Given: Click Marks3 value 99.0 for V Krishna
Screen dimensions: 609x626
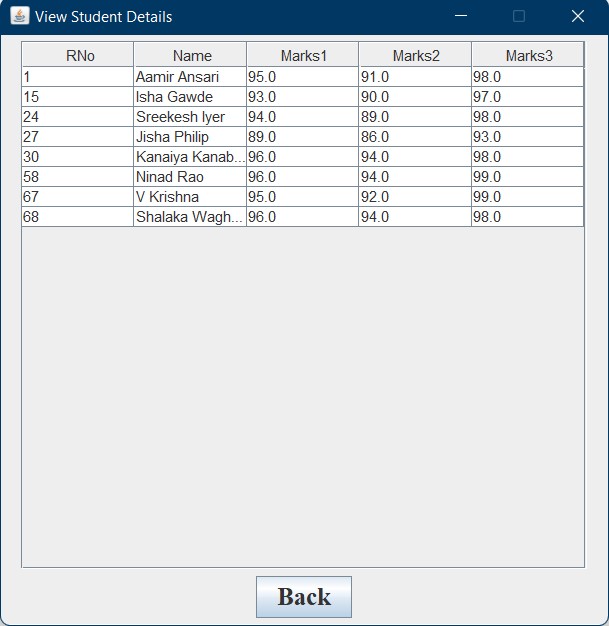Looking at the screenshot, I should [528, 196].
